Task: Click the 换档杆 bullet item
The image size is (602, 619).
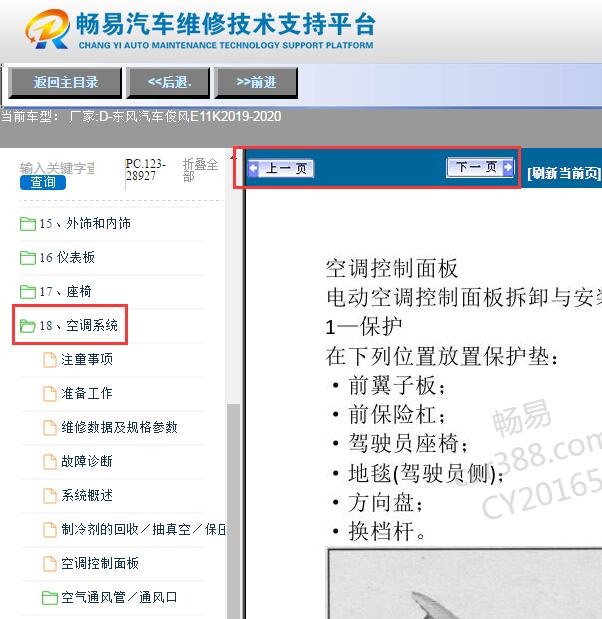Action: (386, 531)
